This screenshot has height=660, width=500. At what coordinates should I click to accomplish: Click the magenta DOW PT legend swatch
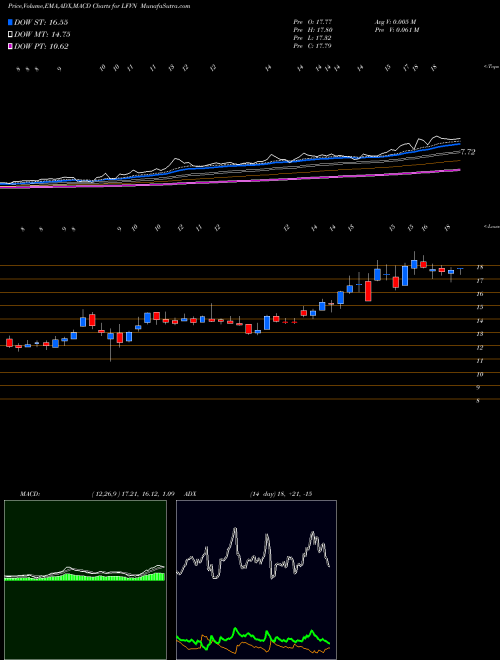pyautogui.click(x=11, y=47)
